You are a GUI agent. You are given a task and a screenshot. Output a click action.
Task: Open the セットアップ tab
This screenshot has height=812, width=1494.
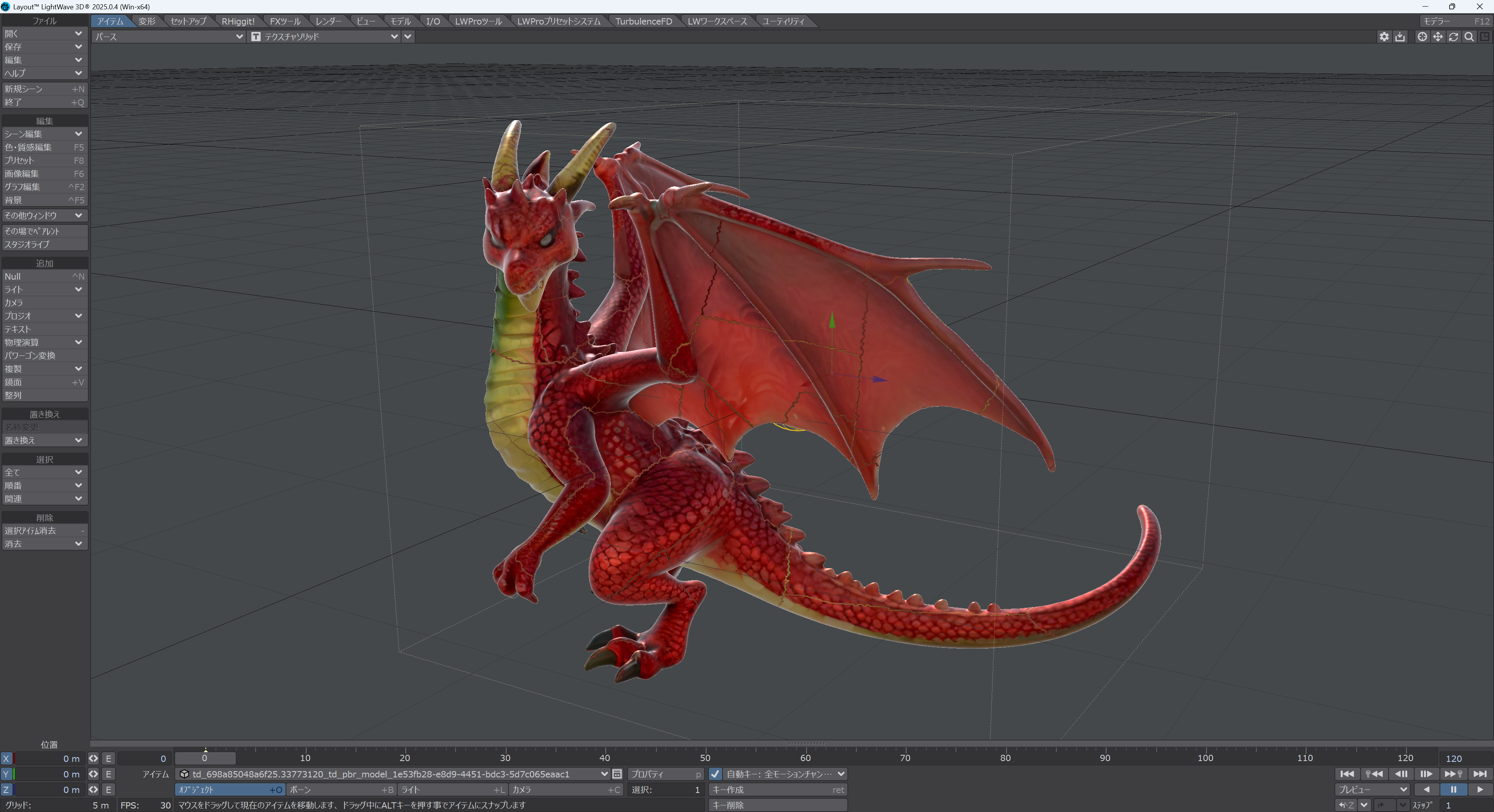(188, 21)
